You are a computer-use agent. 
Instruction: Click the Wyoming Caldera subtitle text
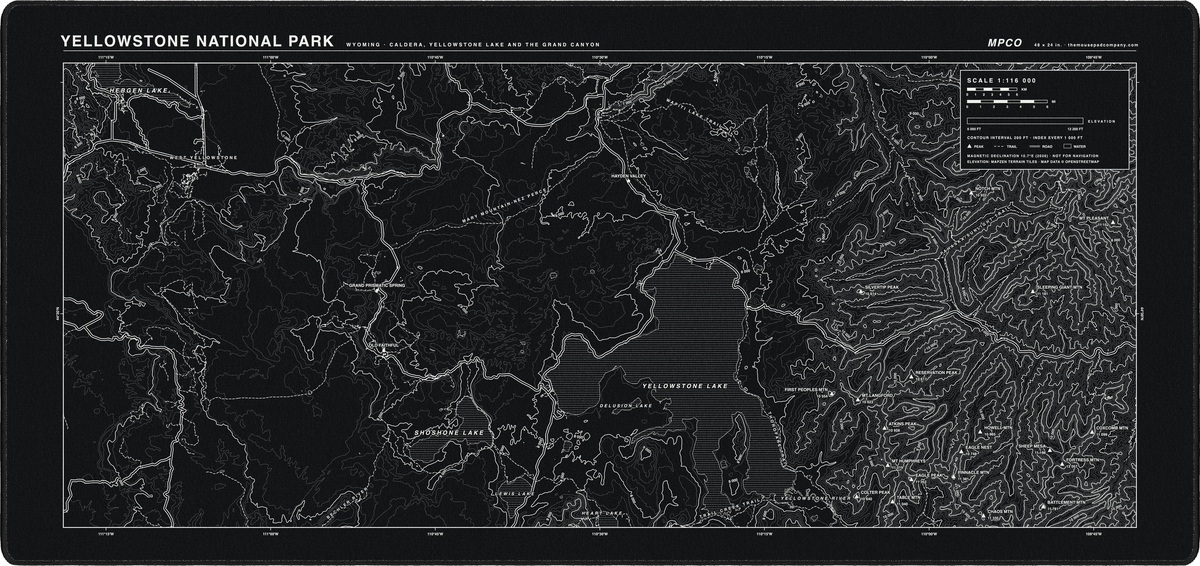(473, 45)
